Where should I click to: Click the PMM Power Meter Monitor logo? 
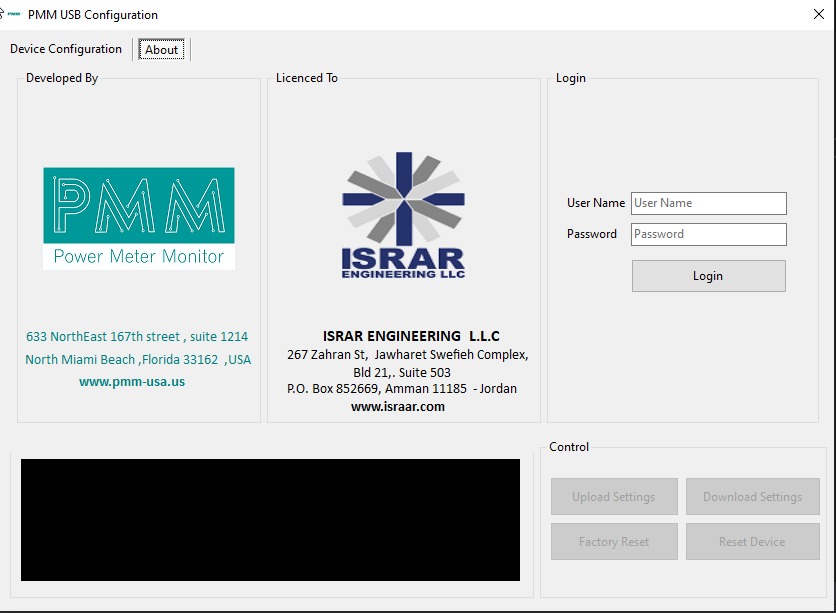[x=139, y=219]
